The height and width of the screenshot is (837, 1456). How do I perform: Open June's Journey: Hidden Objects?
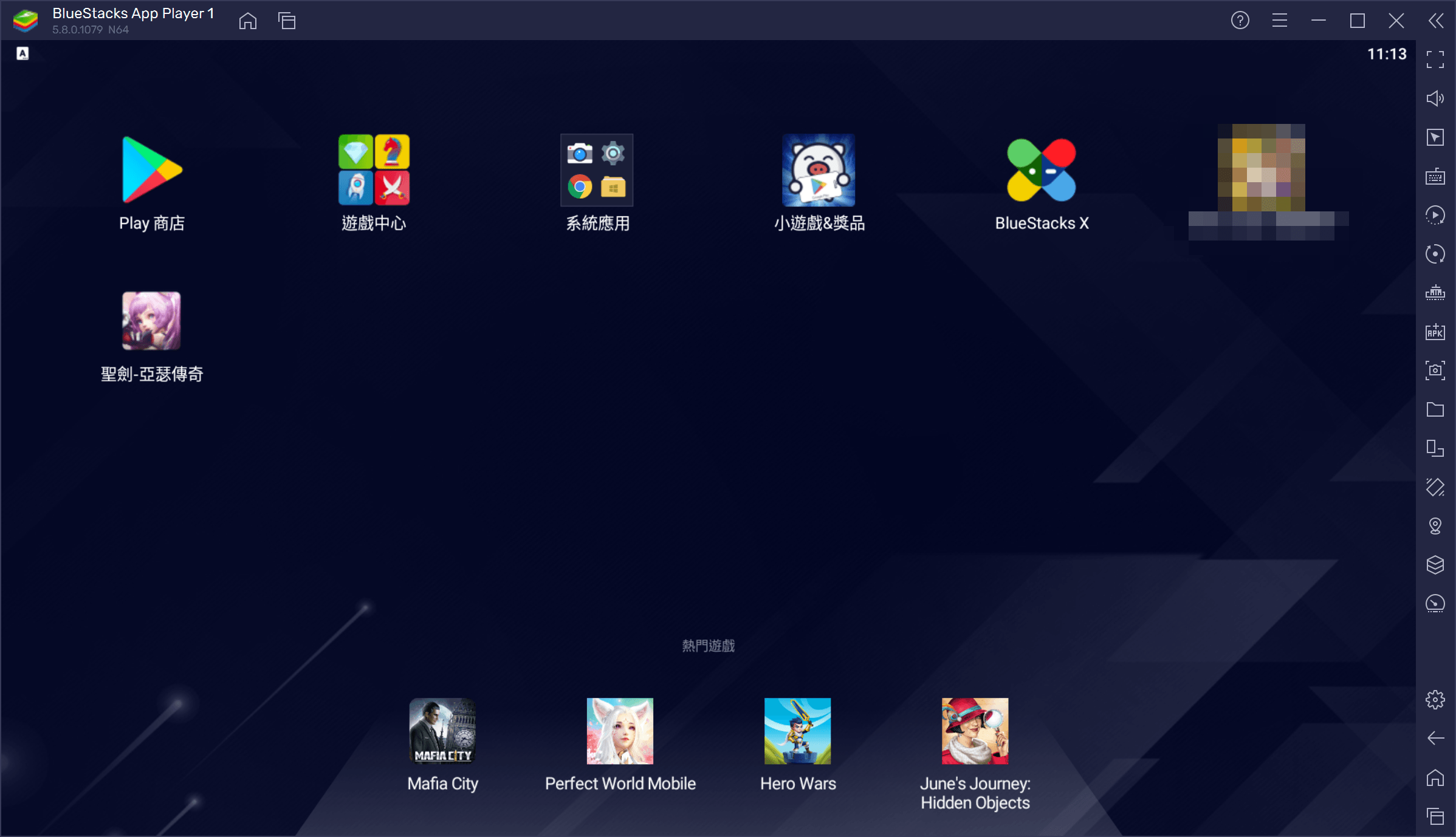pos(975,731)
